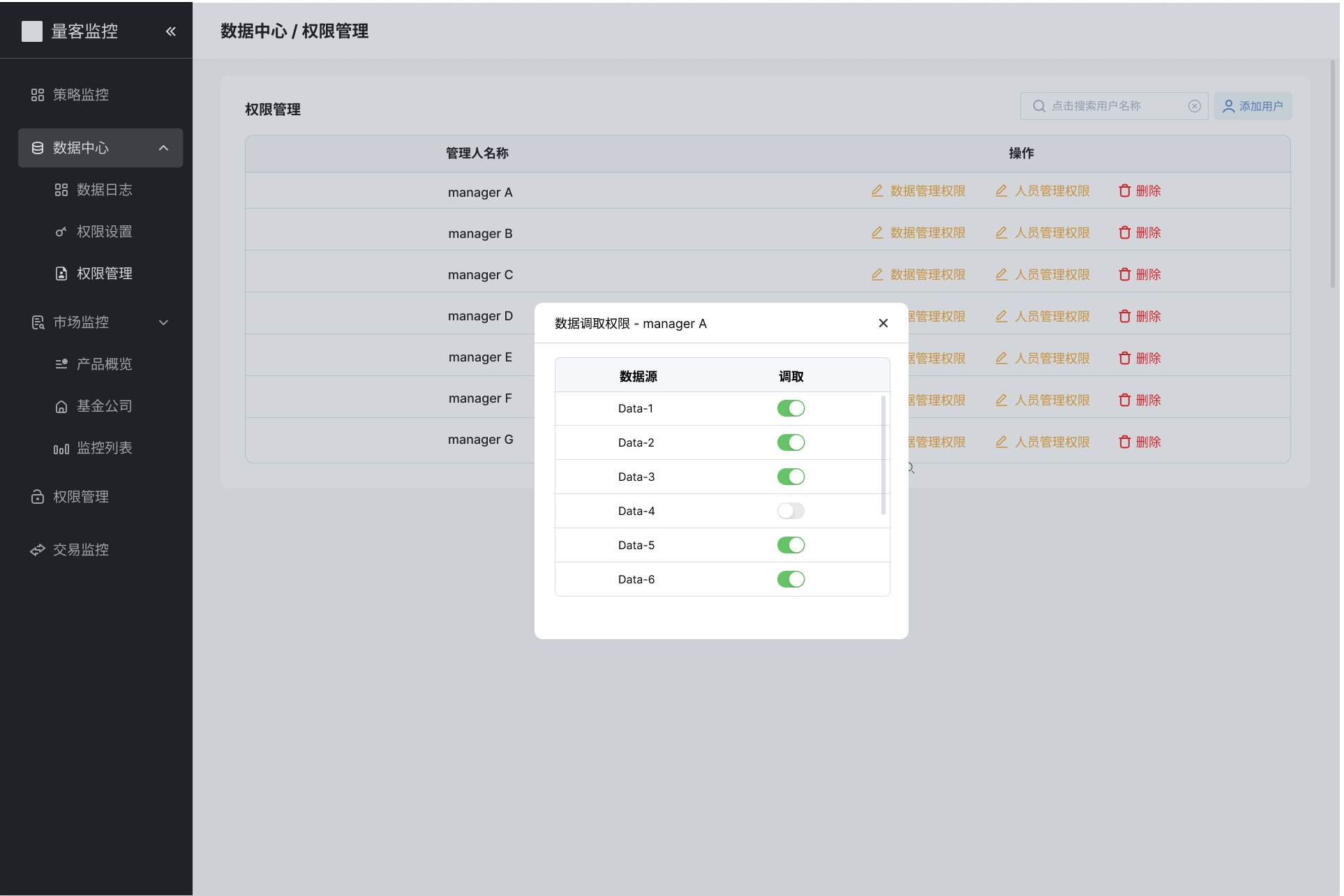Click the sidebar 权限管理 lock icon
The height and width of the screenshot is (896, 1344).
click(x=38, y=497)
